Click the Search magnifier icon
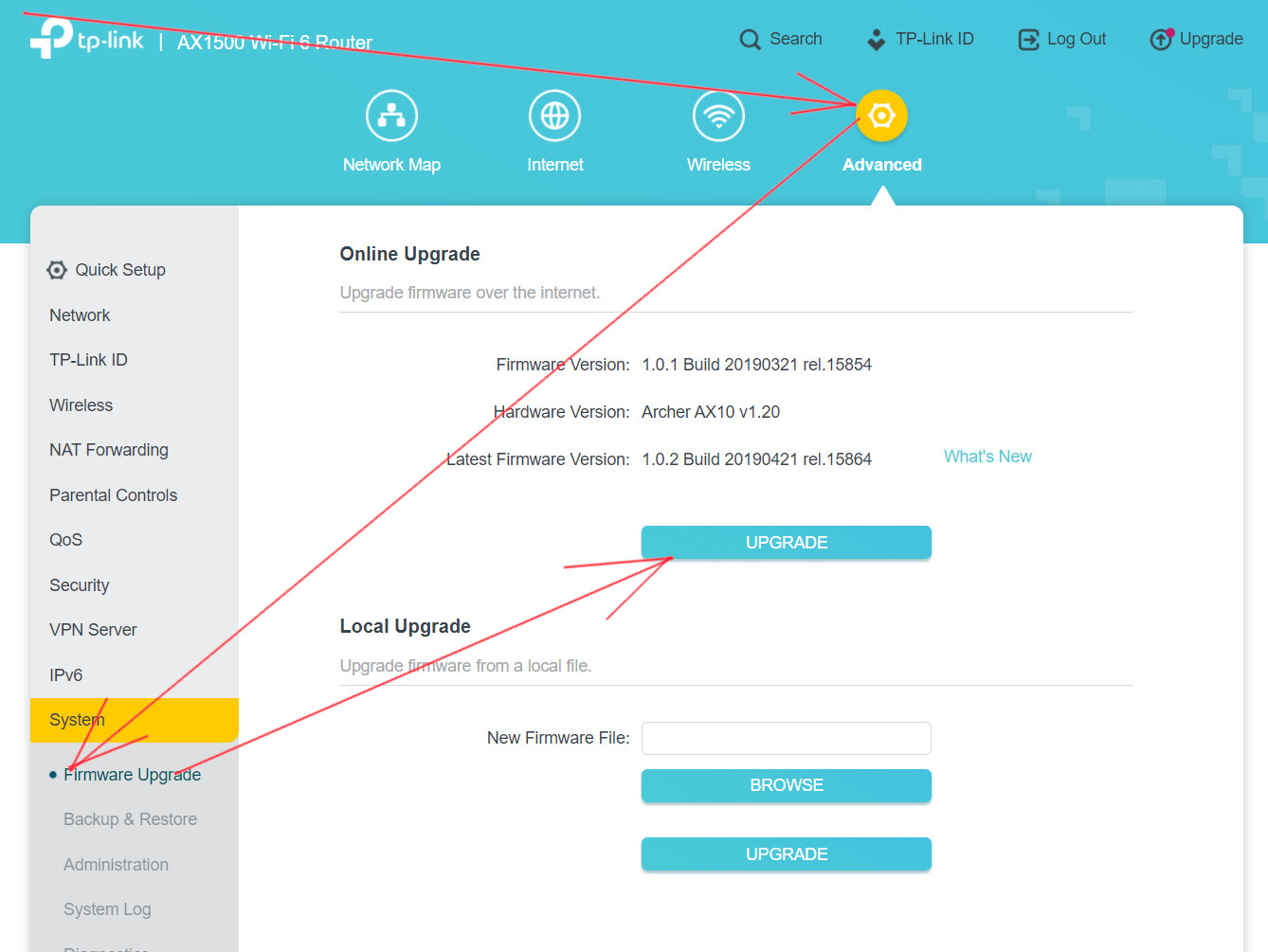 click(750, 40)
